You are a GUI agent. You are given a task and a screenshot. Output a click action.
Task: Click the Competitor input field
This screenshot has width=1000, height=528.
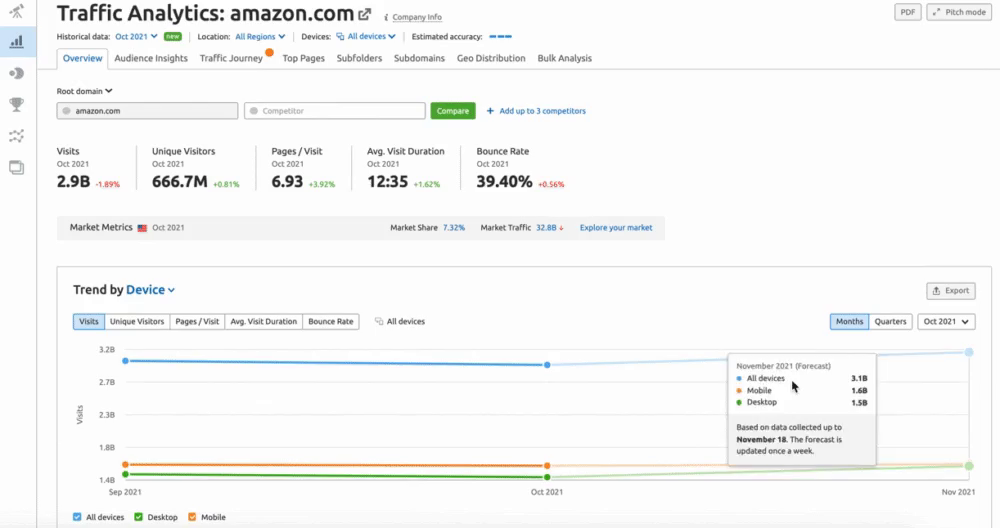[335, 111]
